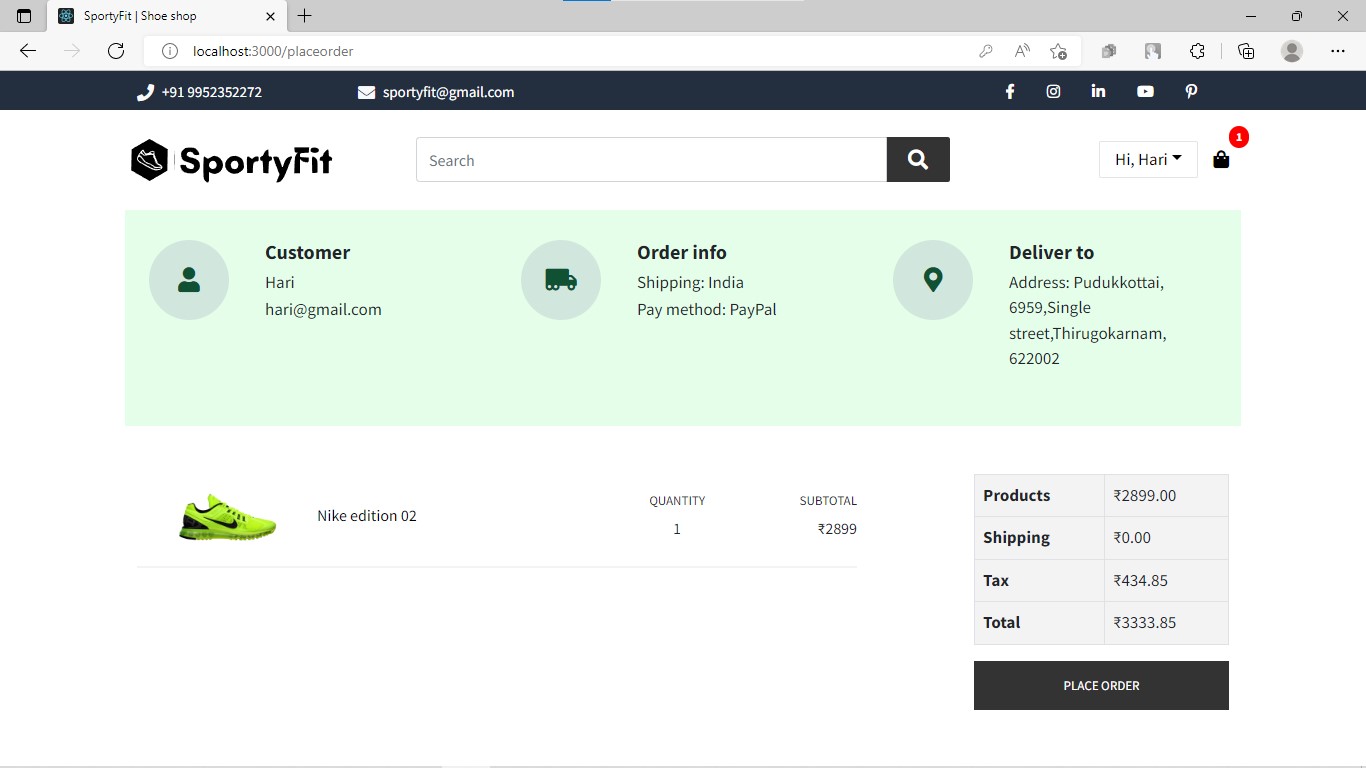Image resolution: width=1366 pixels, height=768 pixels.
Task: Click the search magnifier button
Action: [x=917, y=159]
